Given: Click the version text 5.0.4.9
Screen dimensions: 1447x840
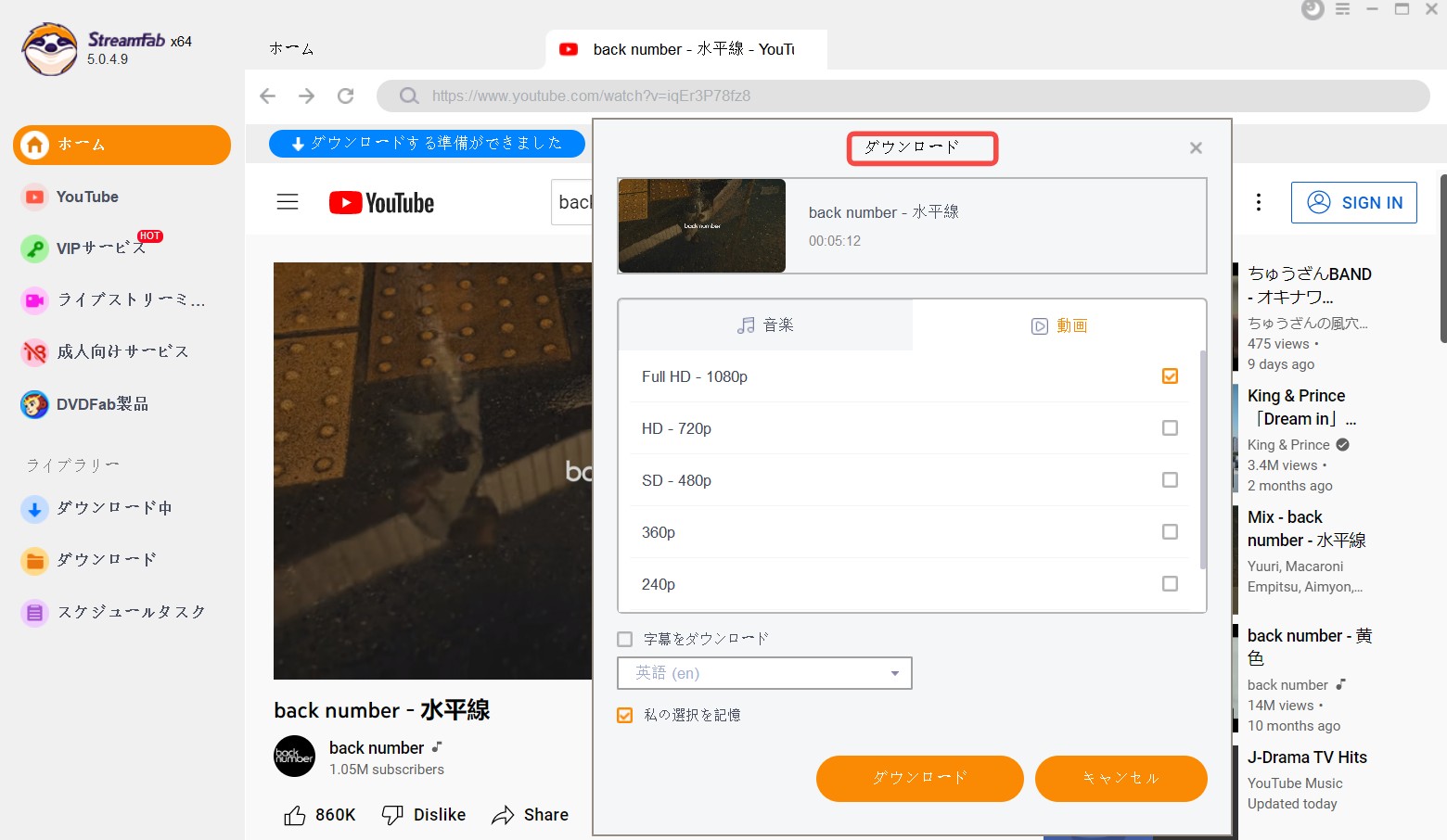Looking at the screenshot, I should [108, 59].
